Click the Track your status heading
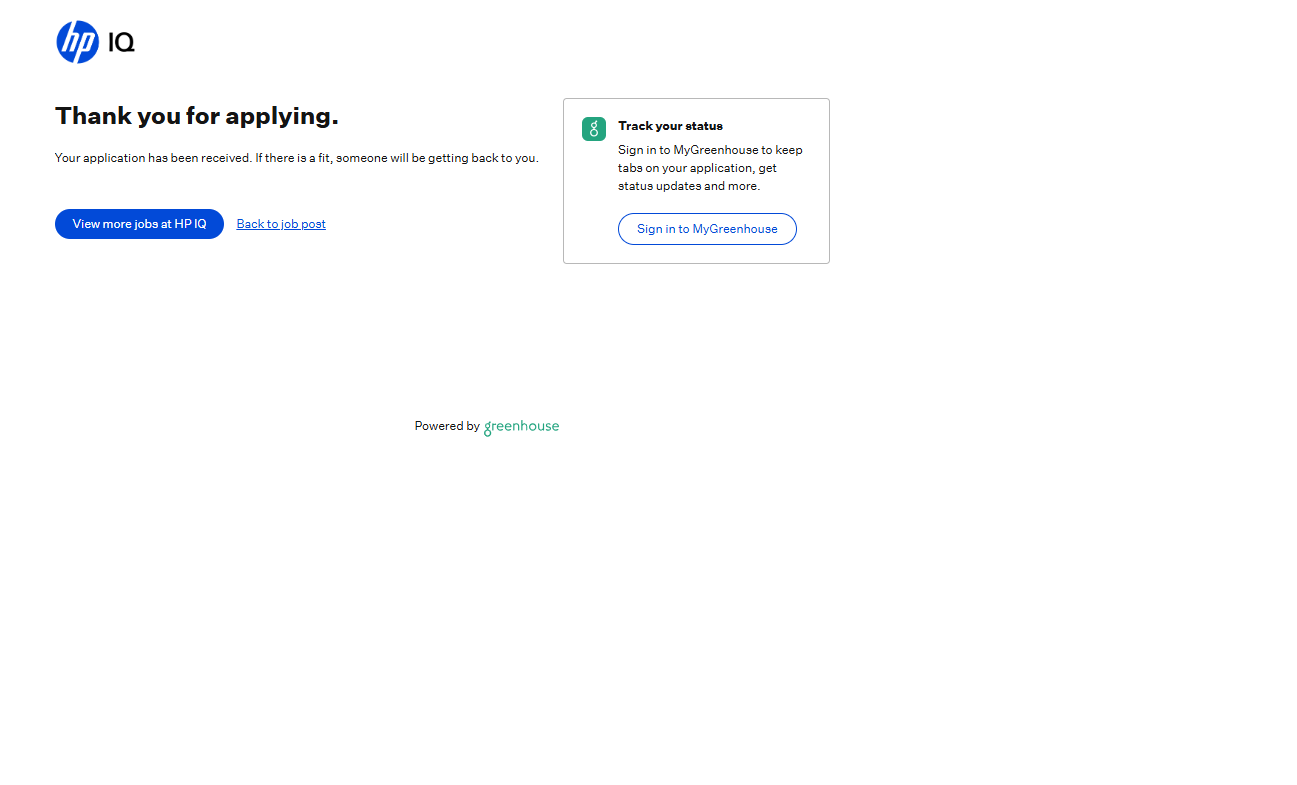1297x785 pixels. 670,126
